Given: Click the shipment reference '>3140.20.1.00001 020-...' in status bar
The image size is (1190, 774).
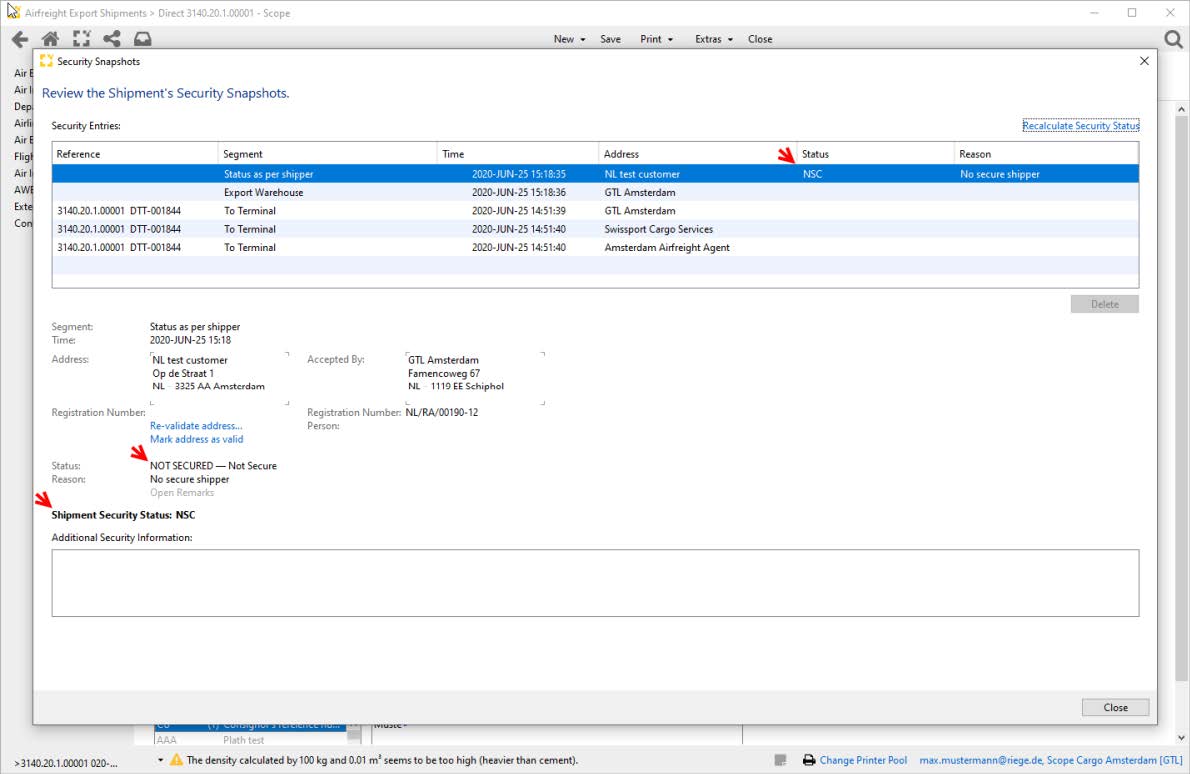Looking at the screenshot, I should point(66,763).
